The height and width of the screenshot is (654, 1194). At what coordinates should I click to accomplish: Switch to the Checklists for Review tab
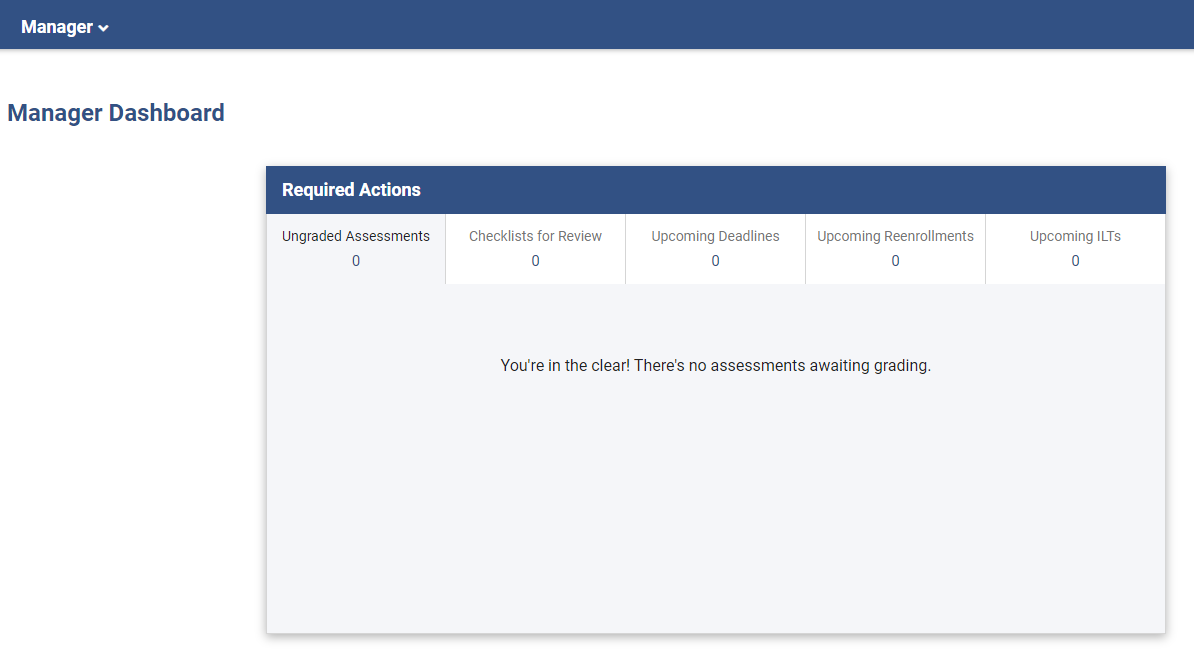coord(535,248)
